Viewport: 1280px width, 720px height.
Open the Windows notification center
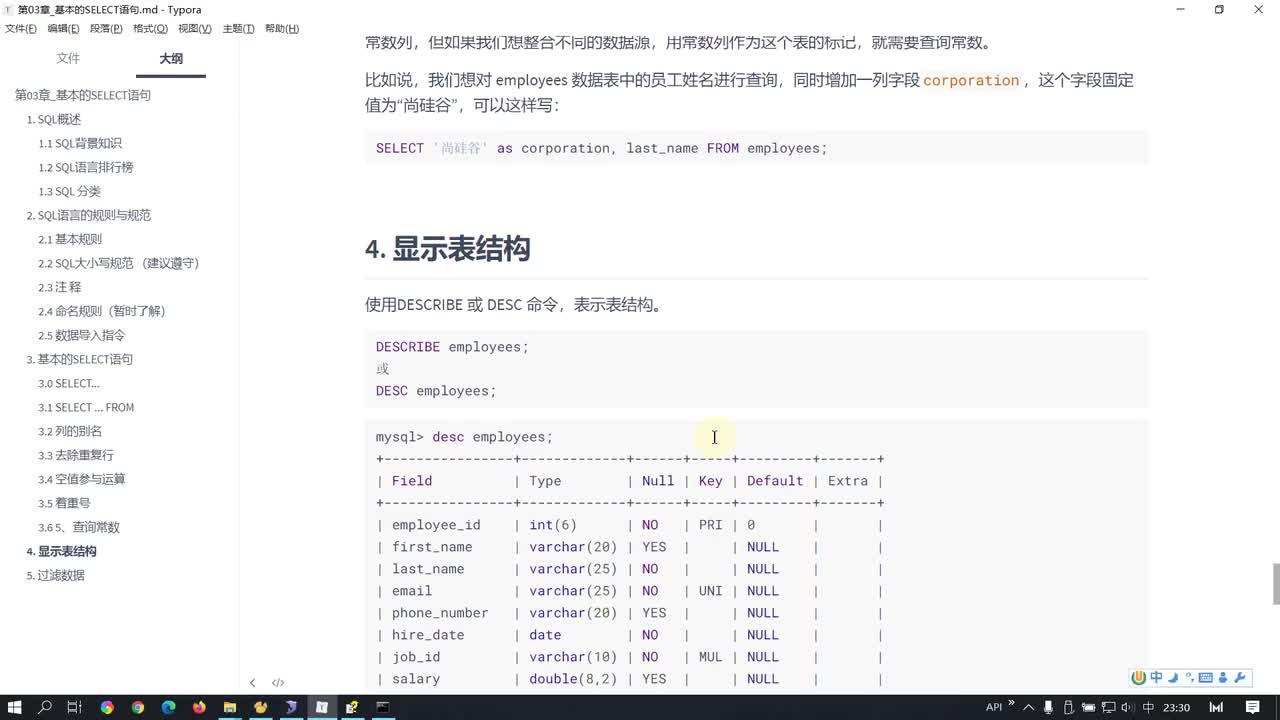tap(1252, 707)
